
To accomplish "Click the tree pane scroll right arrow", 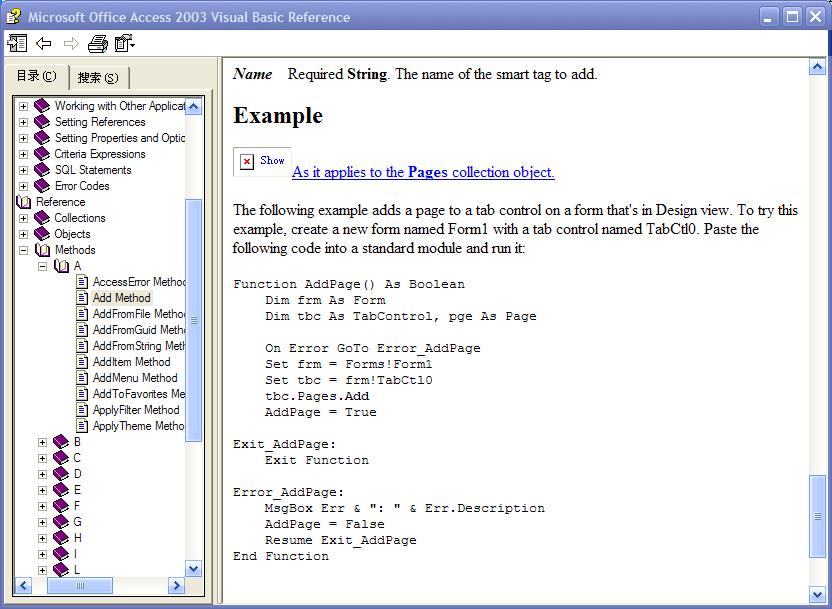I will coord(176,586).
